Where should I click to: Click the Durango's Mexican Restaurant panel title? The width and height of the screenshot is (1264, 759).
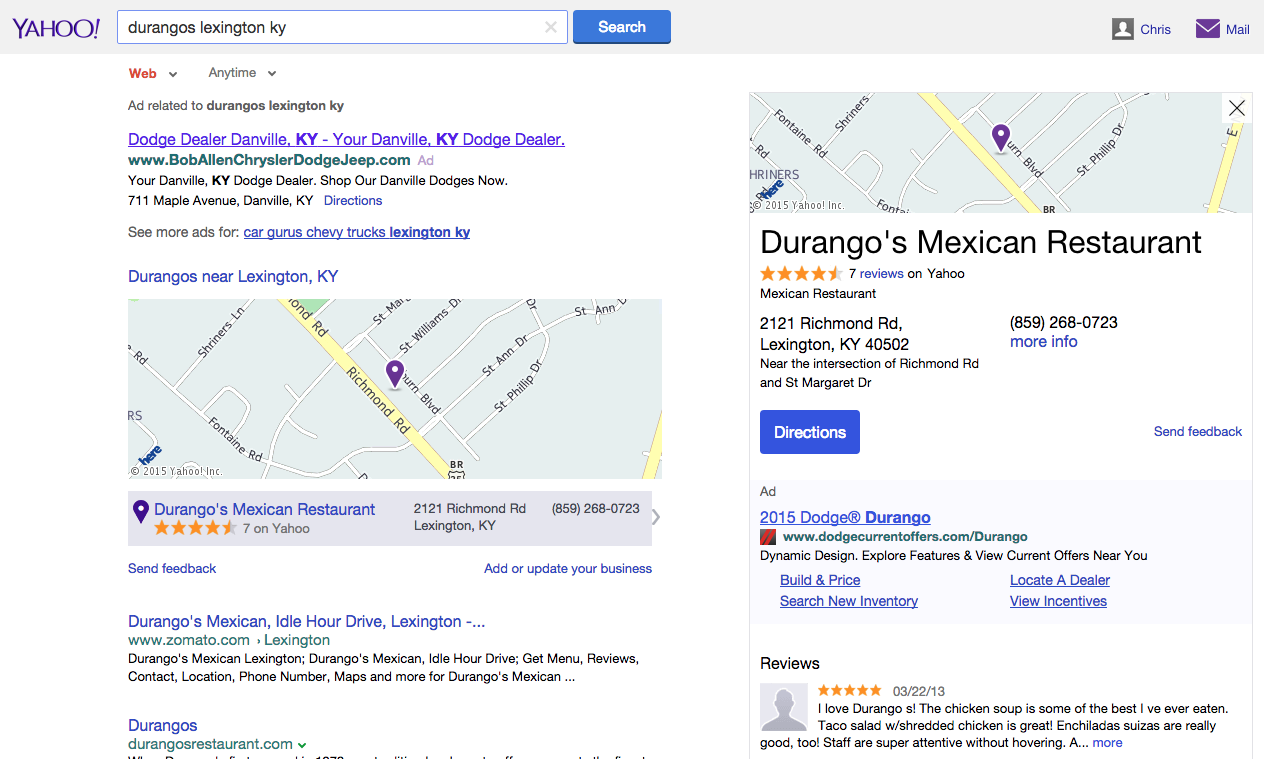coord(981,242)
